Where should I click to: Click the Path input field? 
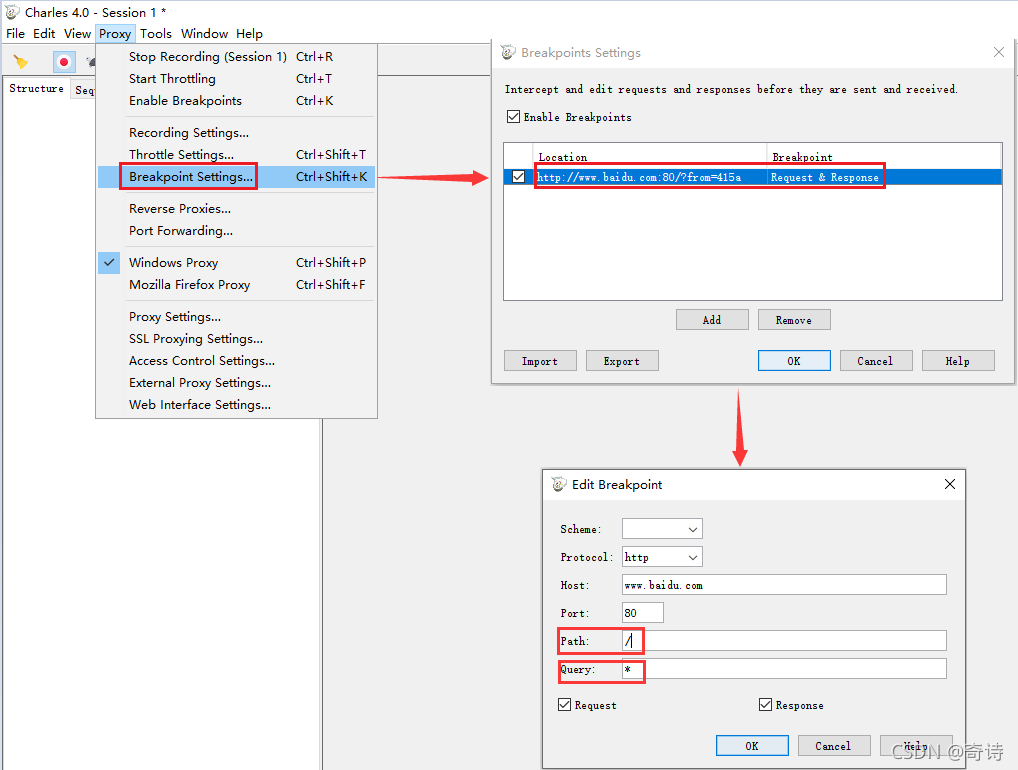(x=784, y=641)
